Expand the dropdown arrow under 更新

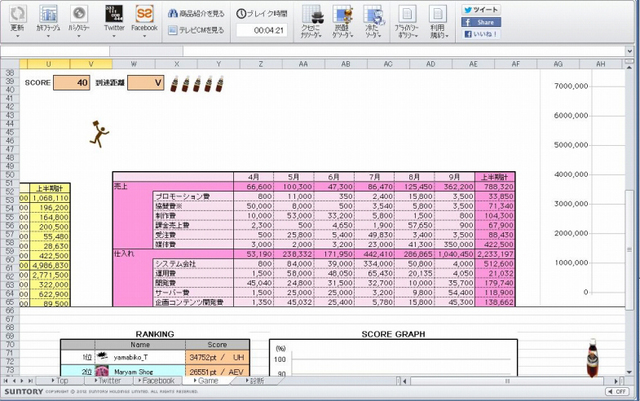[x=16, y=38]
